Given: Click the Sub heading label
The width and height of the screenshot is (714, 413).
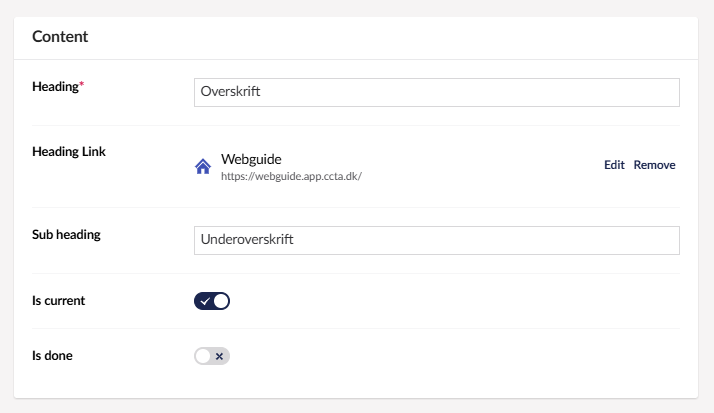Looking at the screenshot, I should click(x=66, y=235).
